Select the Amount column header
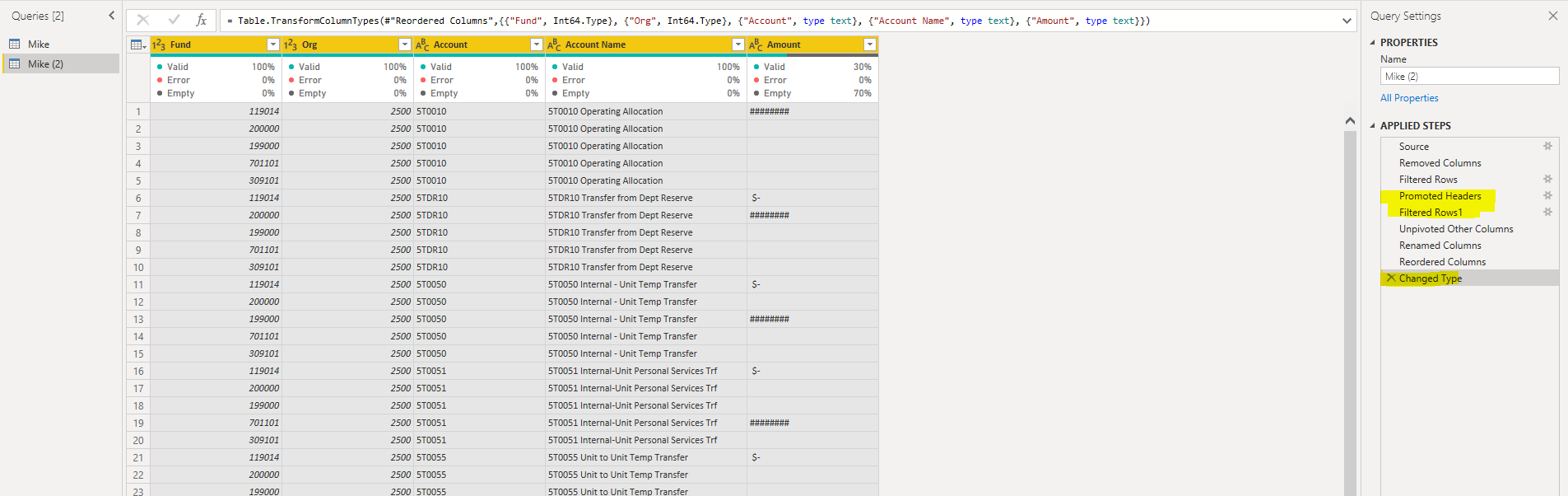Image resolution: width=1568 pixels, height=496 pixels. point(812,44)
